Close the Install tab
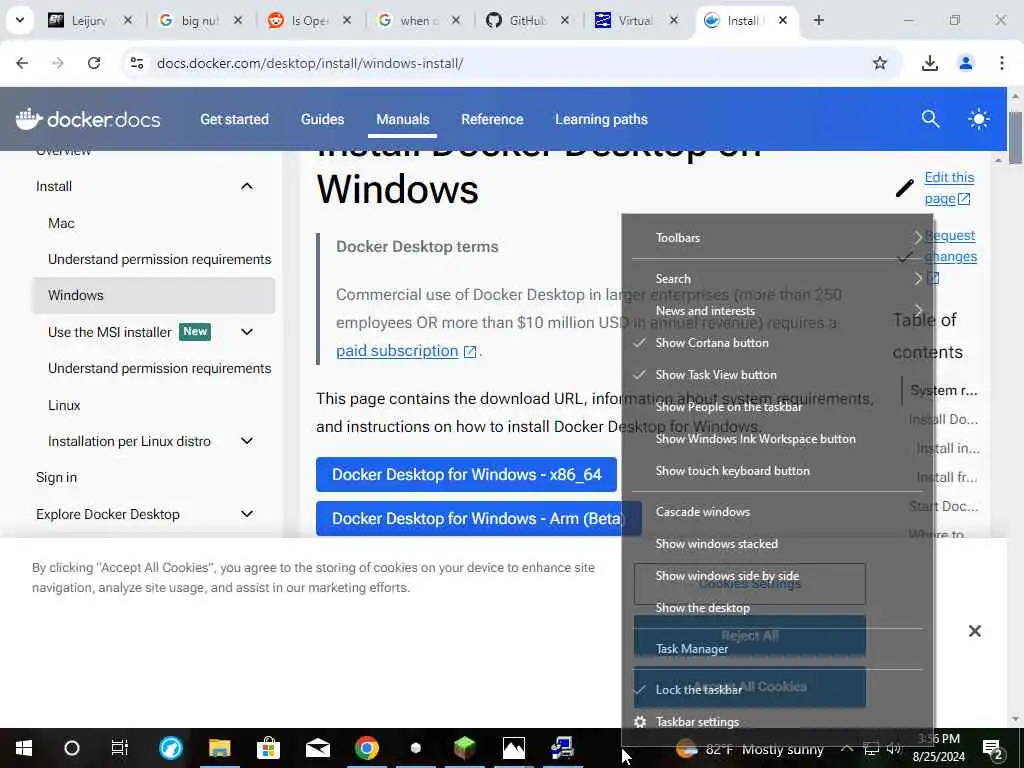The image size is (1024, 768). (782, 20)
